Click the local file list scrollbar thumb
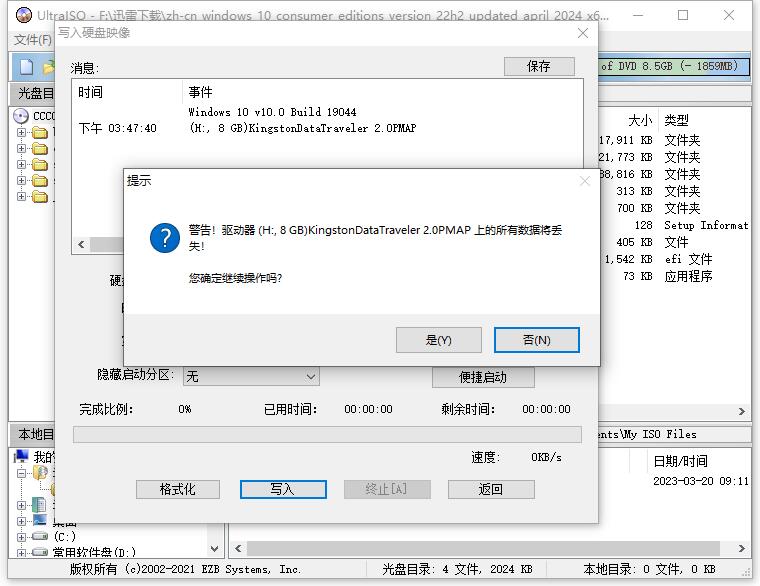The width and height of the screenshot is (760, 586). pos(483,549)
